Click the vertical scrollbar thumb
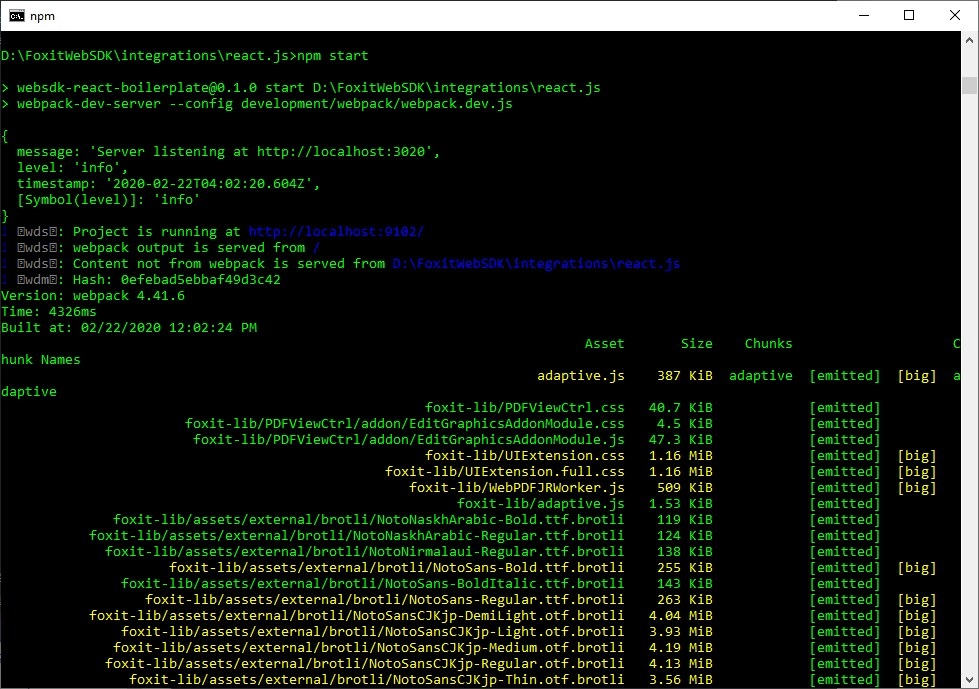Image resolution: width=979 pixels, height=689 pixels. pyautogui.click(x=969, y=85)
